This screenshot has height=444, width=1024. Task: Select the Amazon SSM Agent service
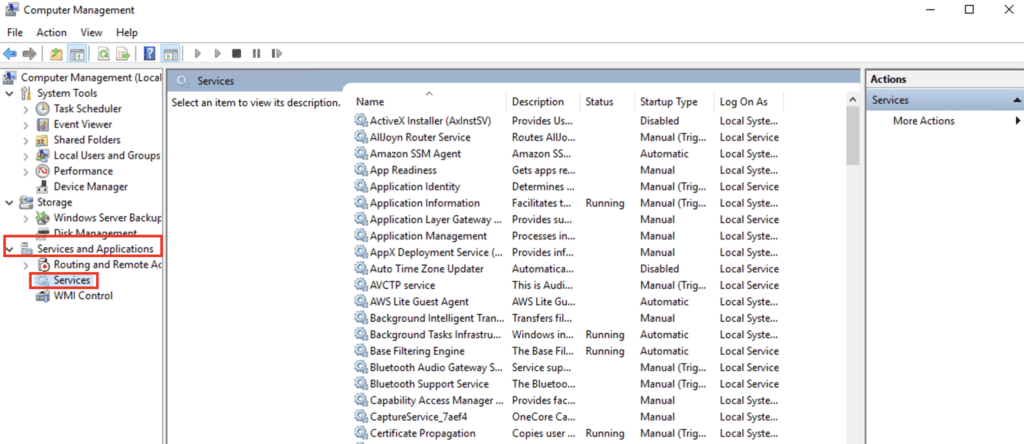(415, 154)
